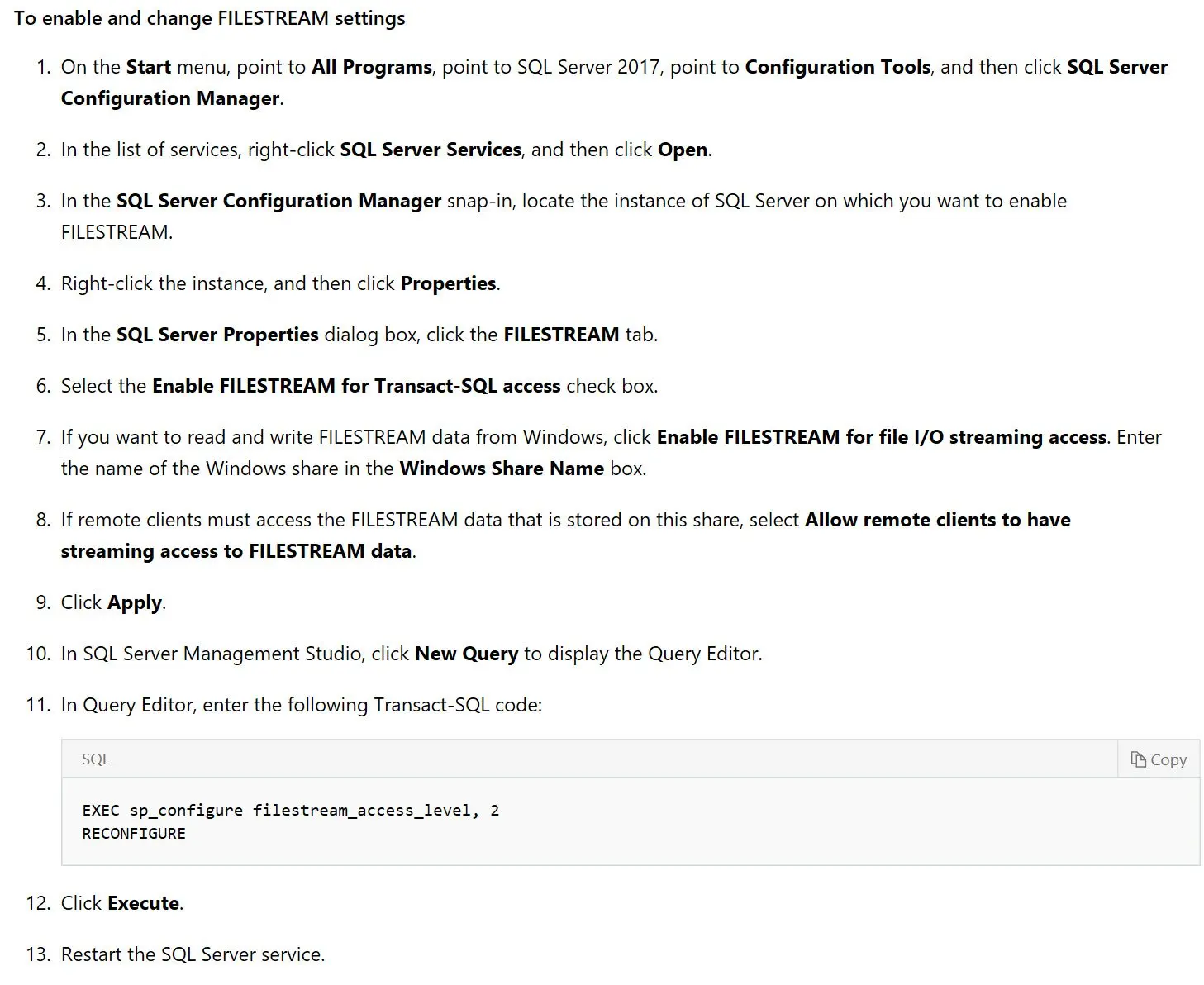Click "Restart the SQL Server service." in step 13
The image size is (1204, 985).
coord(193,954)
